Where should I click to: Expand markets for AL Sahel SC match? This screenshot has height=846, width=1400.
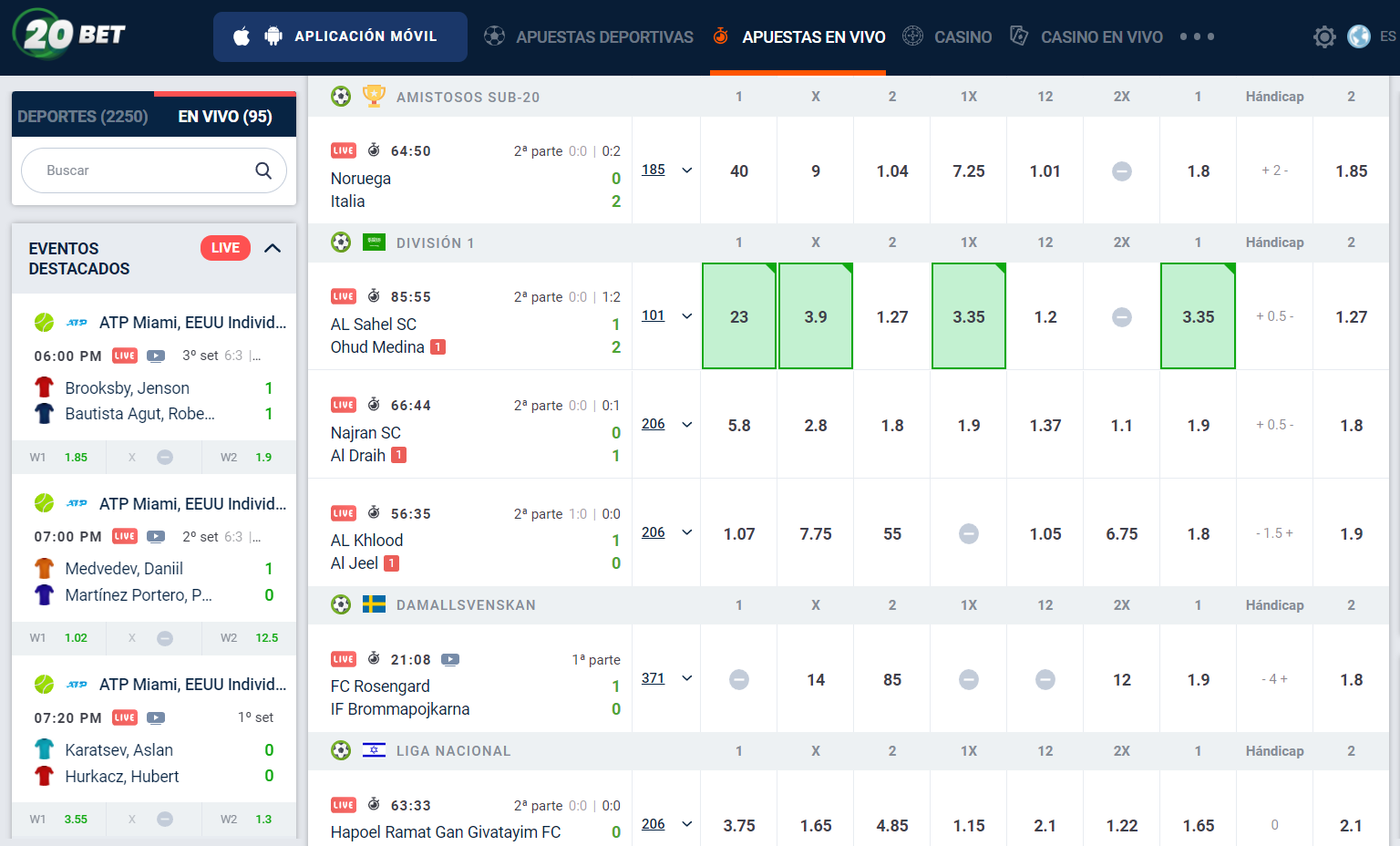(x=687, y=316)
